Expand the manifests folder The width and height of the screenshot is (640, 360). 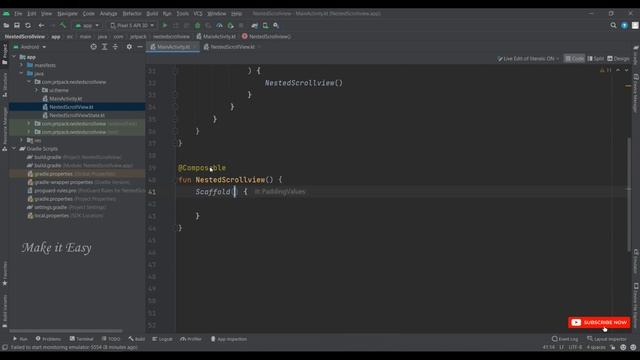point(22,65)
